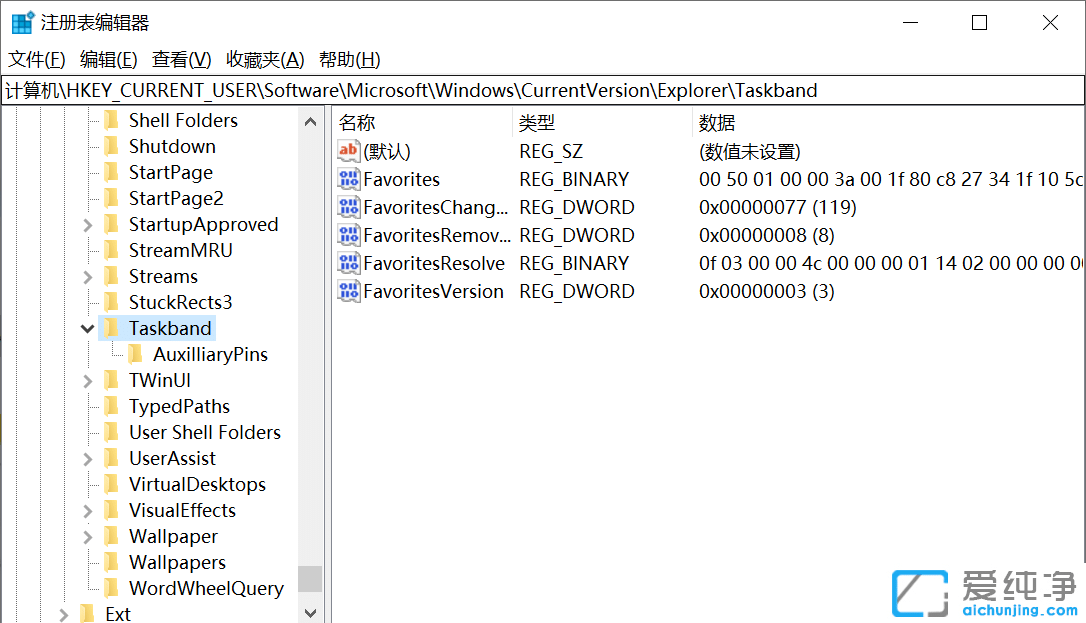Click the Favorites REG_BINARY value icon

[x=347, y=179]
